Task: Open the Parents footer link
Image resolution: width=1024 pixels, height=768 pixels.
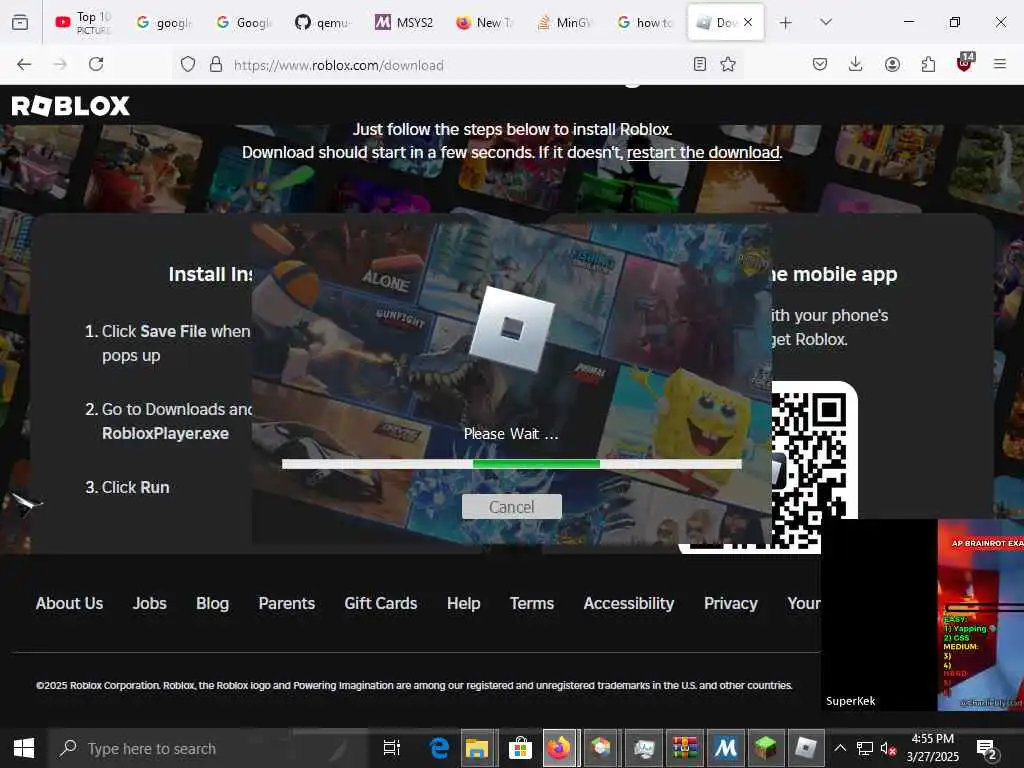Action: [x=287, y=603]
